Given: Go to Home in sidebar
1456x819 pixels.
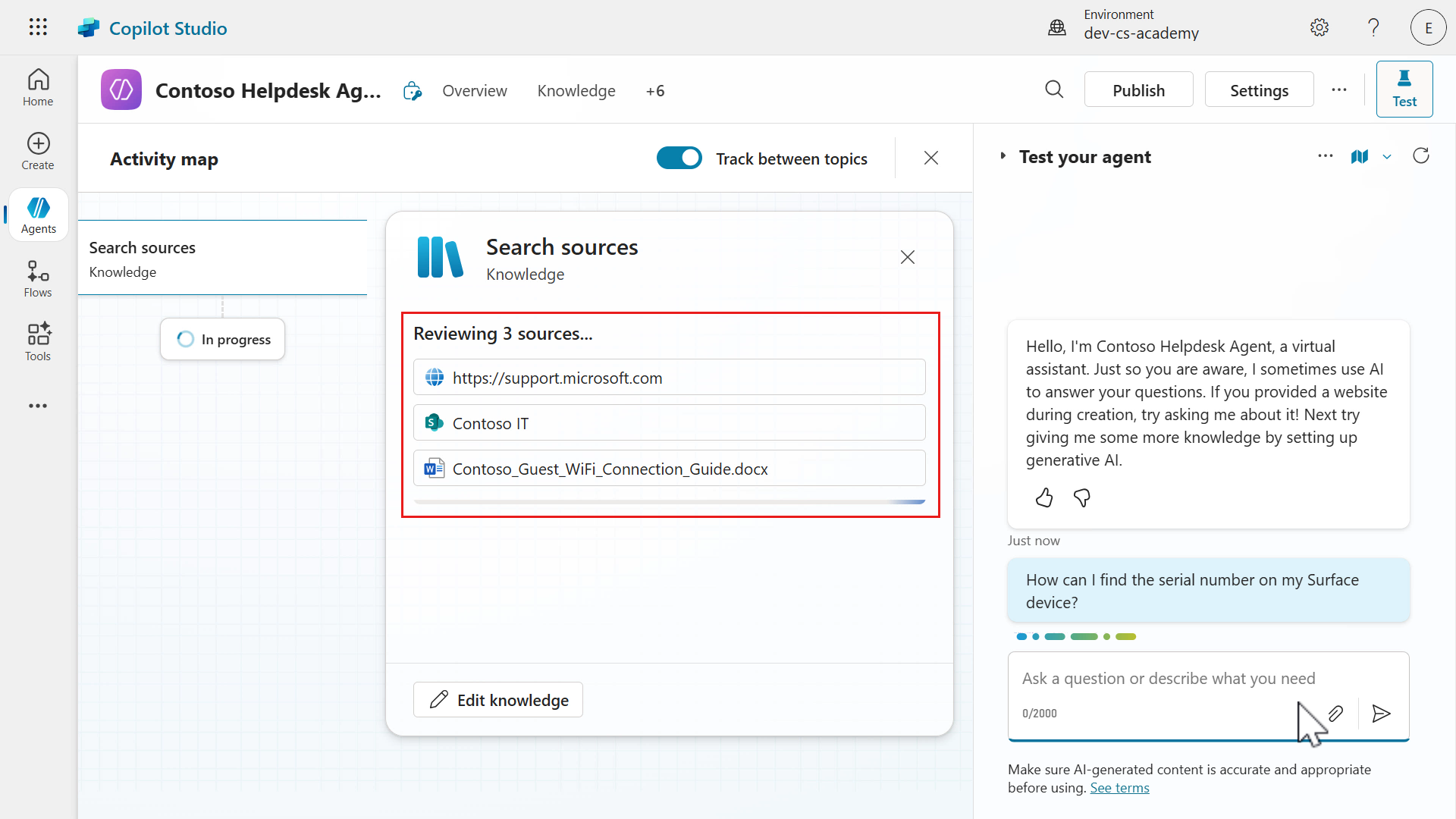Looking at the screenshot, I should point(38,88).
